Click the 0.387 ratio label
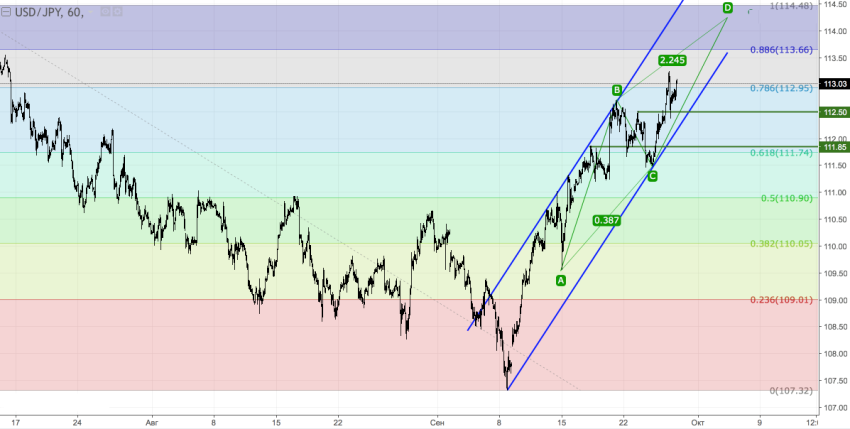This screenshot has width=850, height=429. (605, 220)
